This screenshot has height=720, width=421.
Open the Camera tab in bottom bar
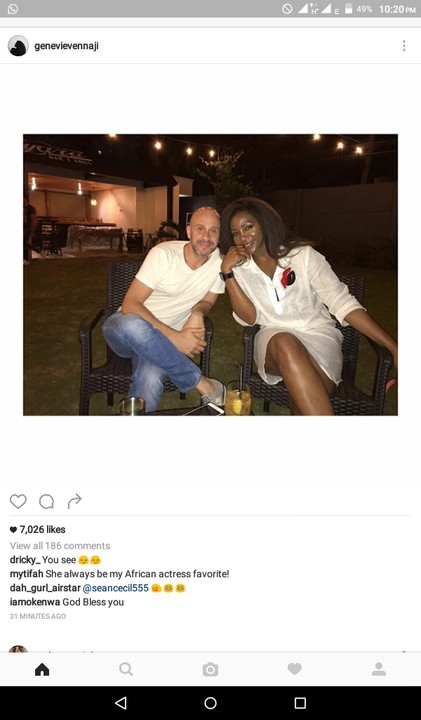coord(210,669)
